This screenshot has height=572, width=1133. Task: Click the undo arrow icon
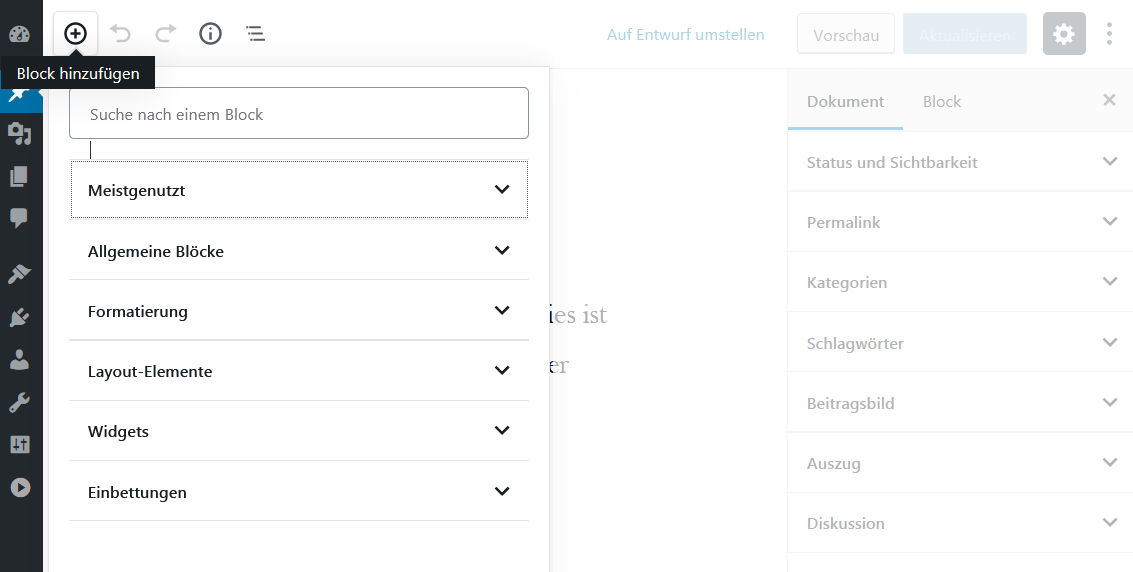click(x=120, y=33)
